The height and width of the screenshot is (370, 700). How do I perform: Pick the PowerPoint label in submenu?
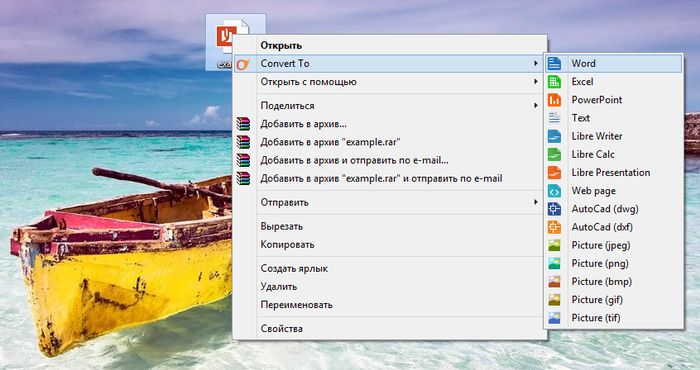(x=596, y=100)
